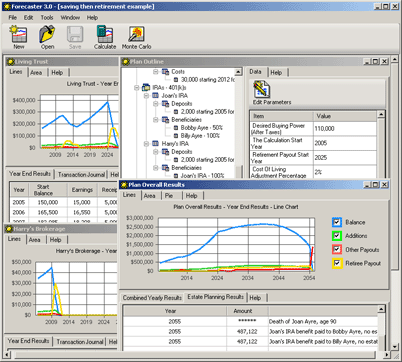
Task: Click the Billy Ayre - 100% item icon
Action: pos(176,136)
